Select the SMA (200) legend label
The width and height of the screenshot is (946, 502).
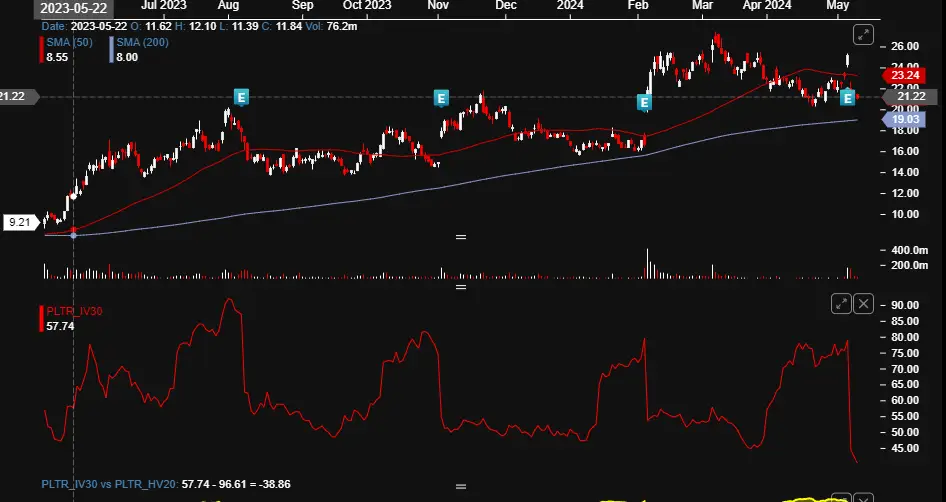pos(142,42)
